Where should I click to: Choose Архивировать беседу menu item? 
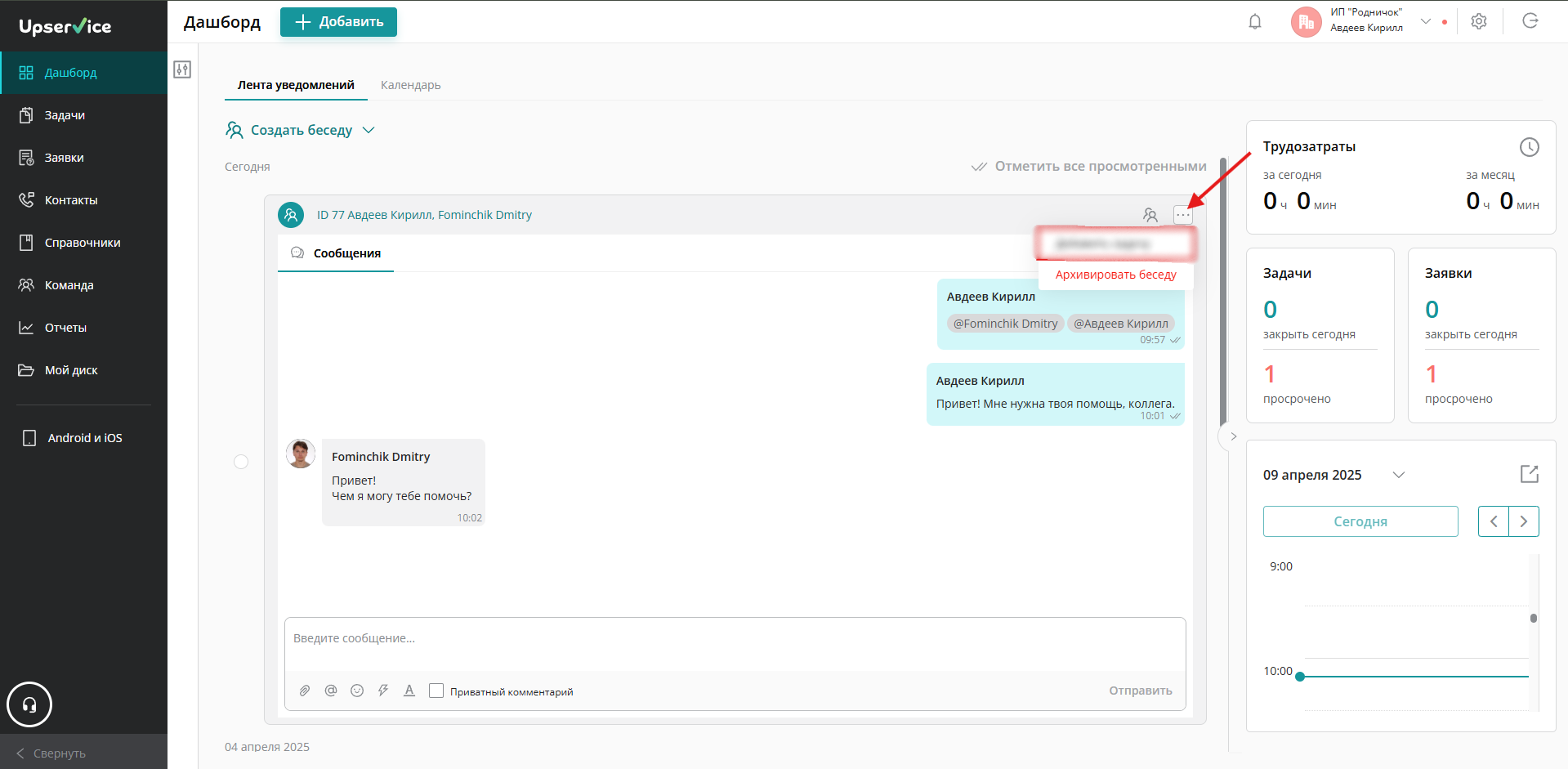pyautogui.click(x=1115, y=275)
